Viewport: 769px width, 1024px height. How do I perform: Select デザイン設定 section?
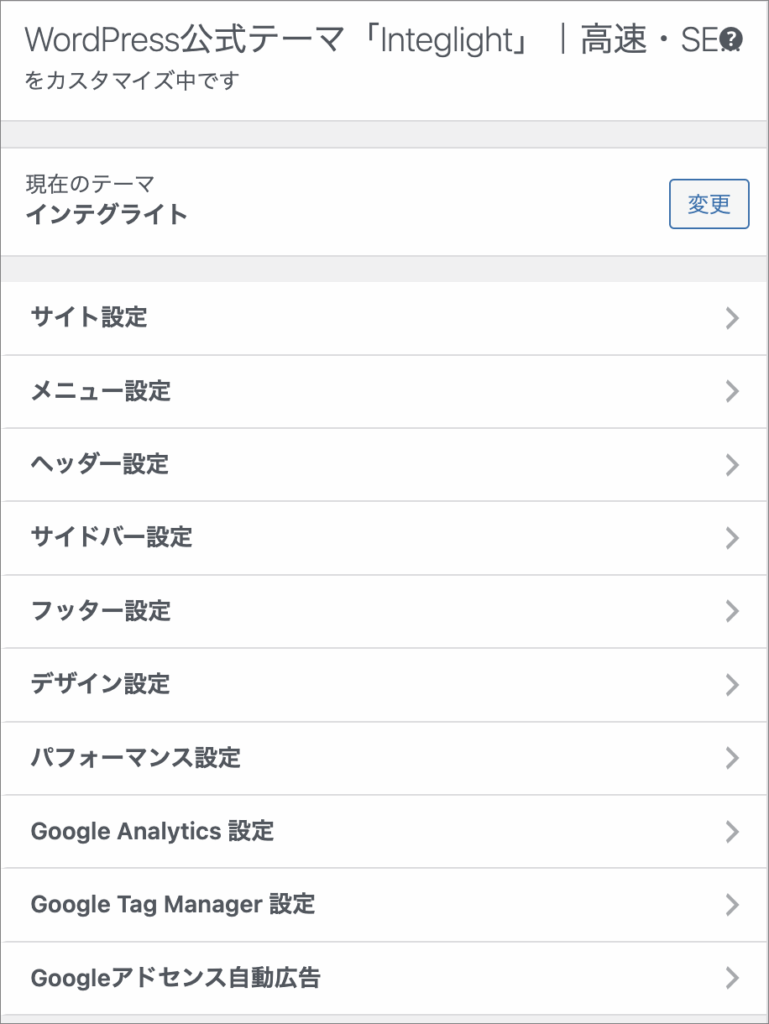click(101, 684)
